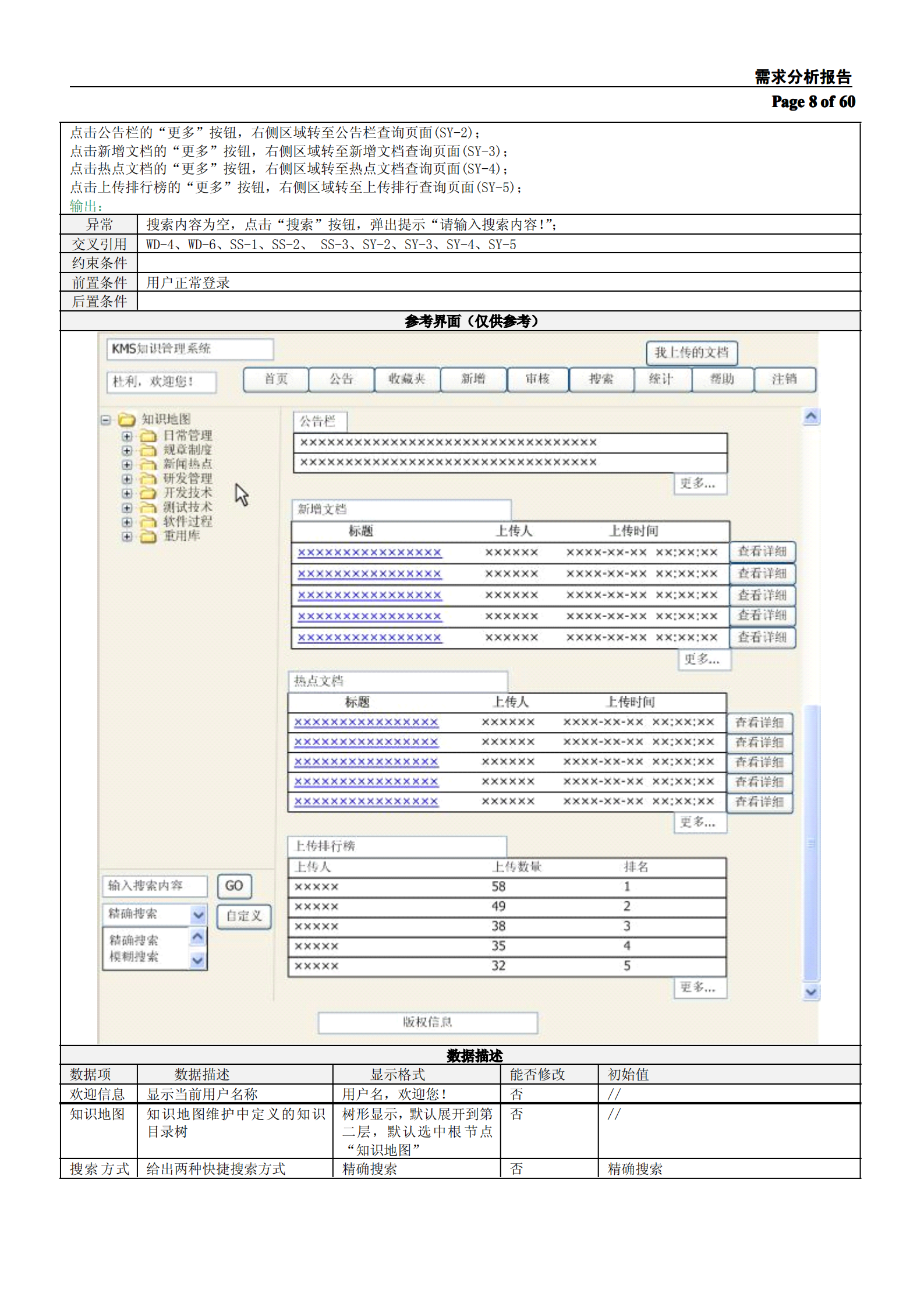Expand the 新闻热点 folder node
924x1307 pixels.
127,465
